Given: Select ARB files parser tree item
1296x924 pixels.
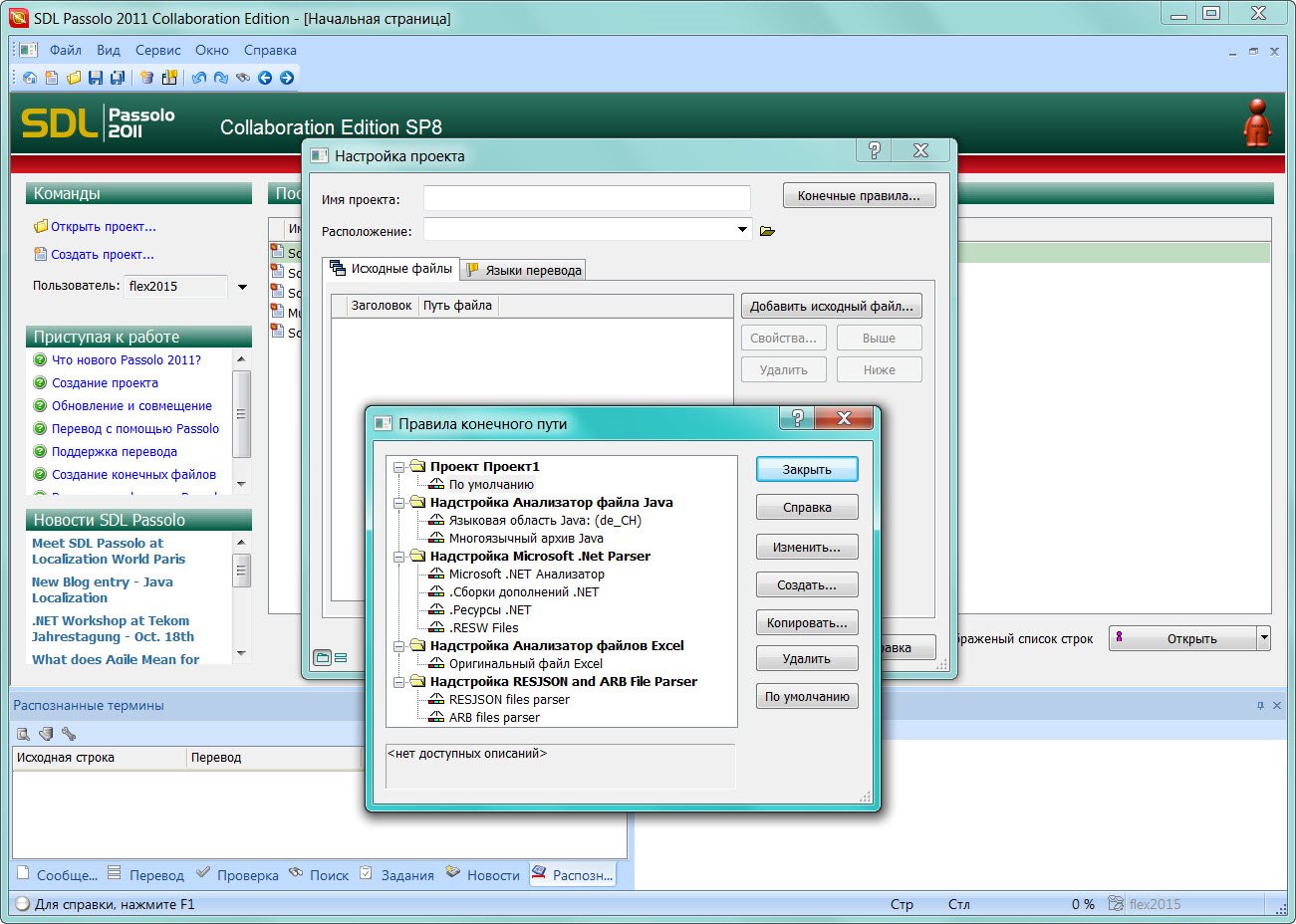Looking at the screenshot, I should pyautogui.click(x=494, y=717).
